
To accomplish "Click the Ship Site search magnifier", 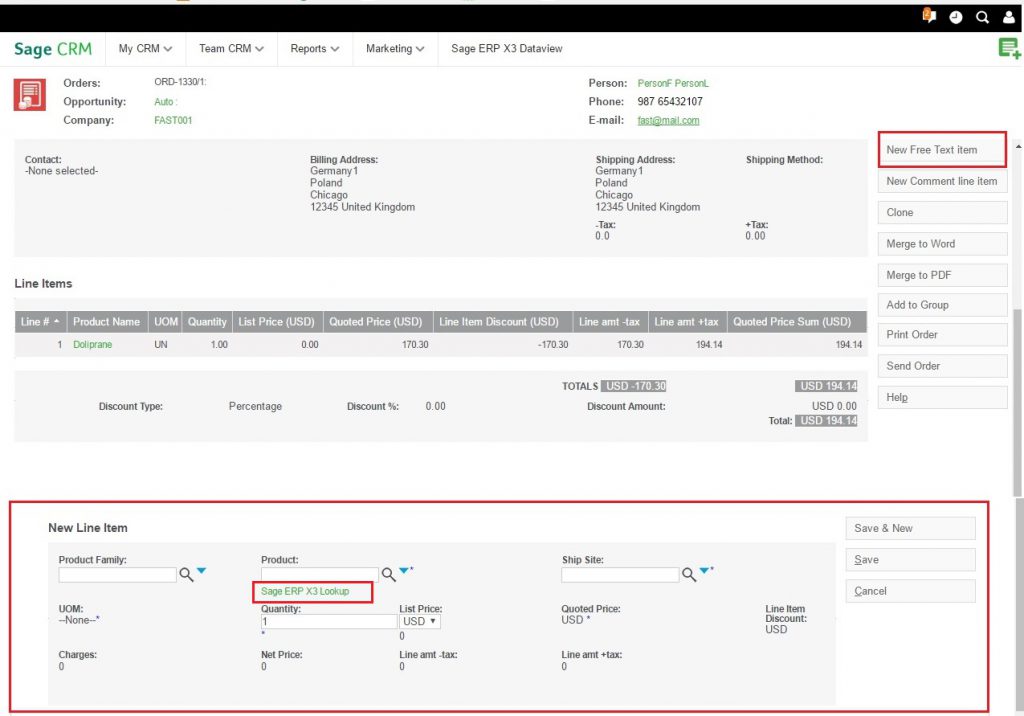I will click(x=688, y=575).
